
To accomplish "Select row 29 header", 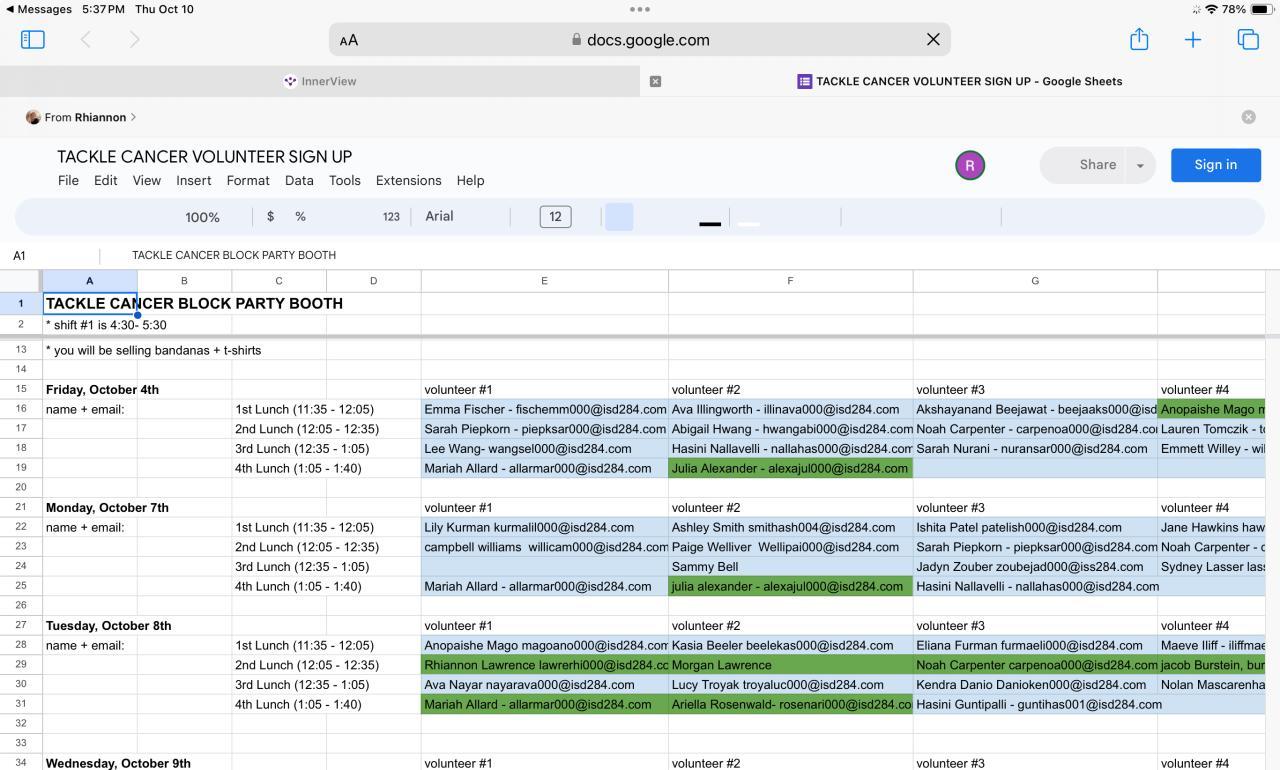I will pos(20,665).
